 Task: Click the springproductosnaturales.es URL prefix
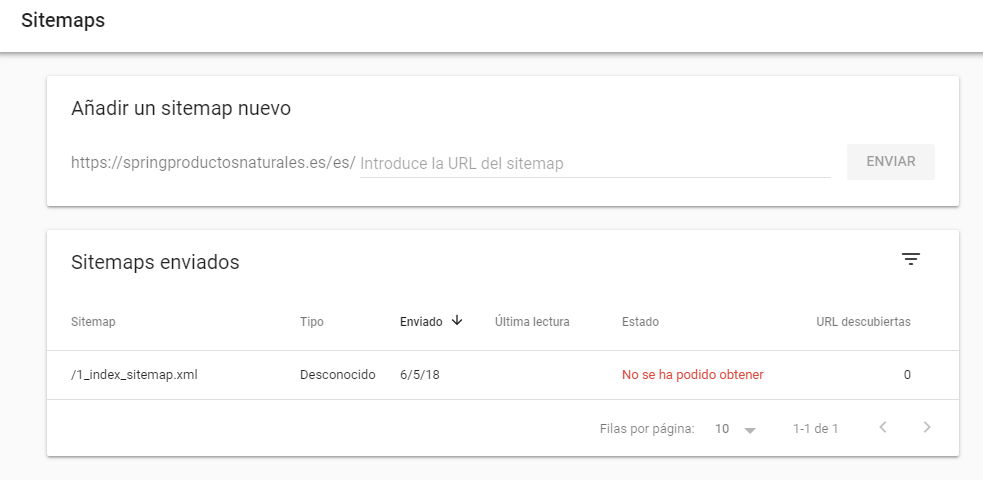(213, 164)
